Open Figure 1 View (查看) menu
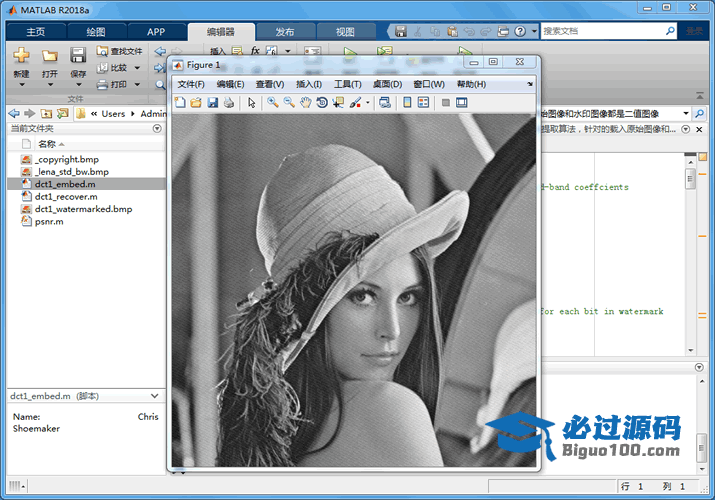715x500 pixels. (270, 84)
